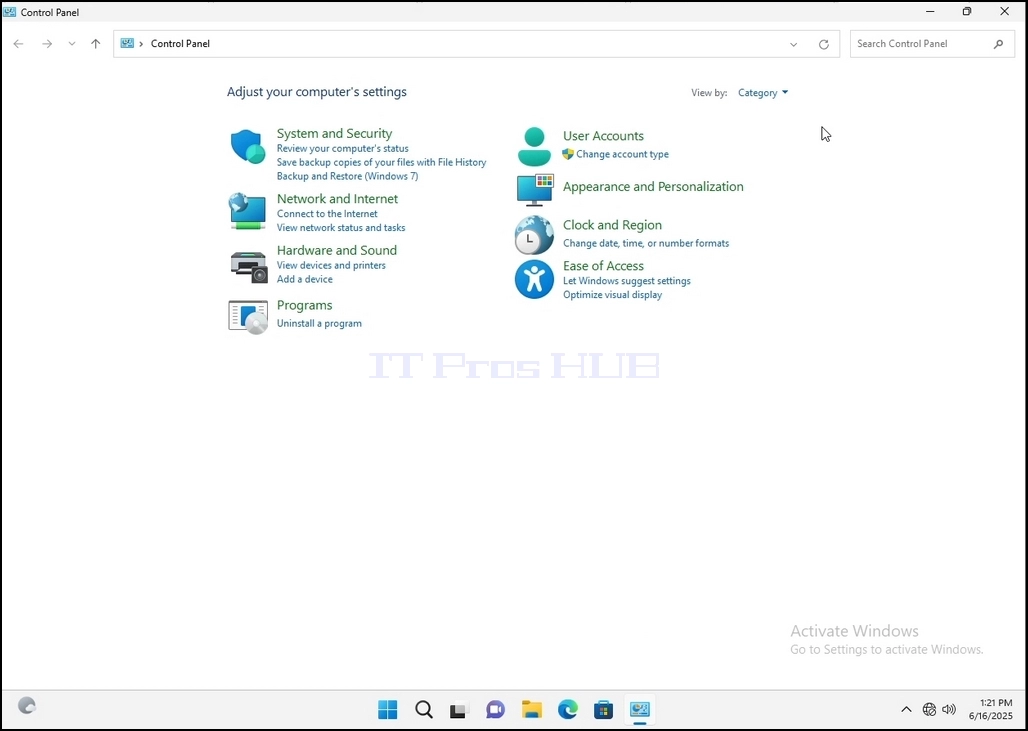Open the Network and Internet globe icon
This screenshot has height=731, width=1028.
point(248,211)
